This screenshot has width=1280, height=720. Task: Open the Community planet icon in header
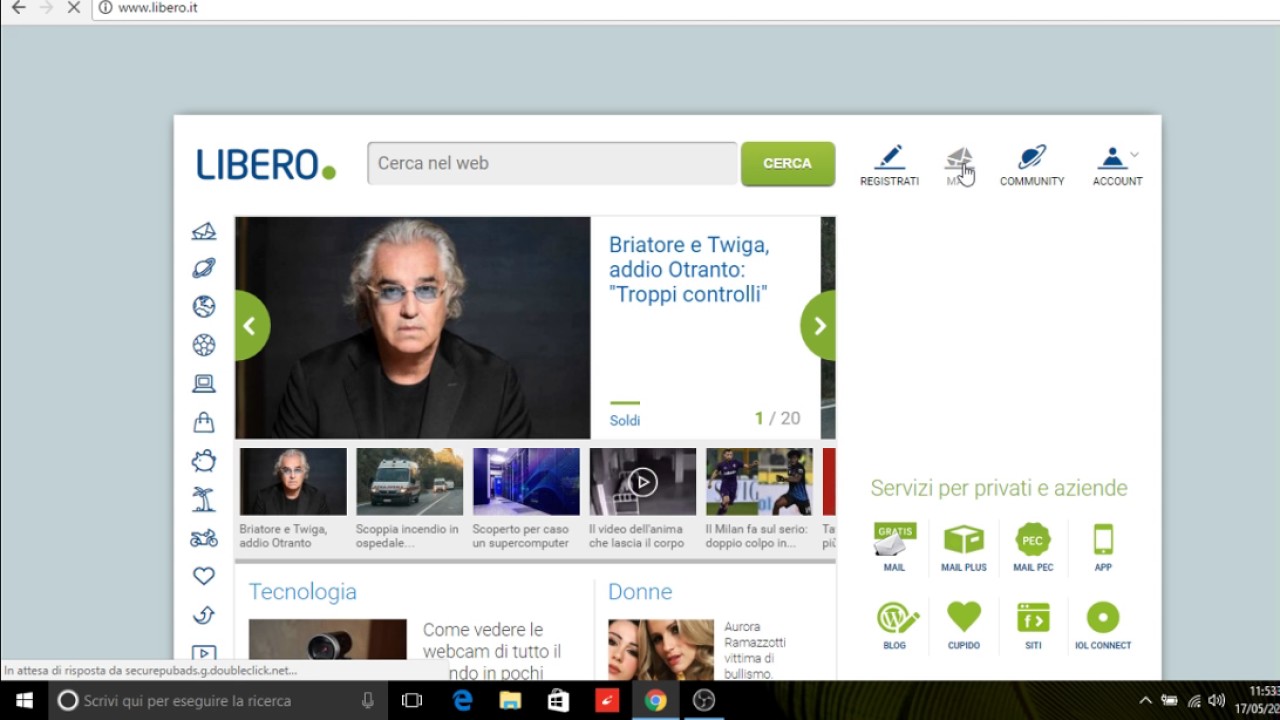(1032, 158)
